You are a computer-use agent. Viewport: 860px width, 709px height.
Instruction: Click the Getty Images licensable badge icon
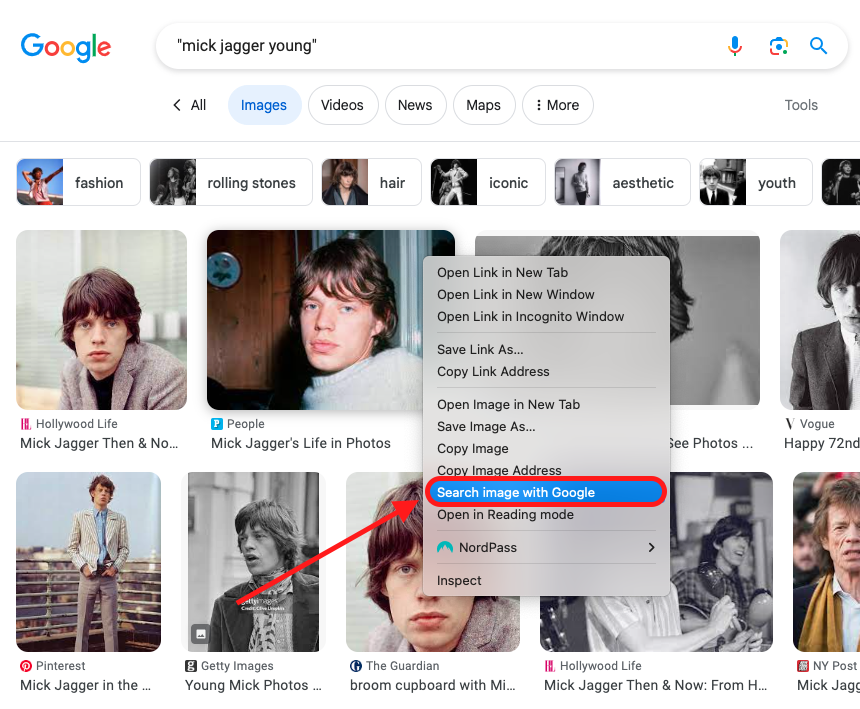pos(201,634)
